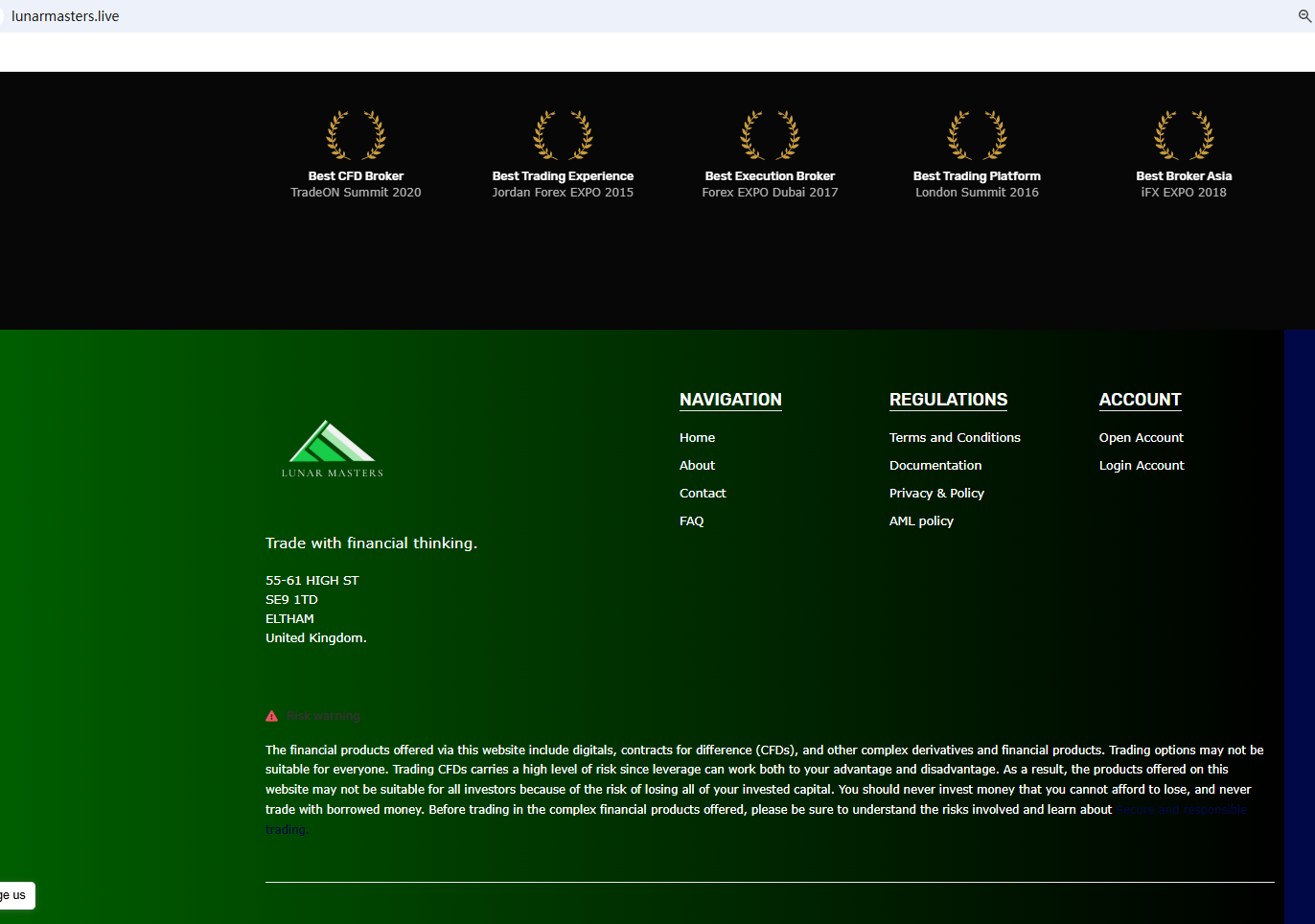Click the Best Trading Experience laurel icon

563,135
